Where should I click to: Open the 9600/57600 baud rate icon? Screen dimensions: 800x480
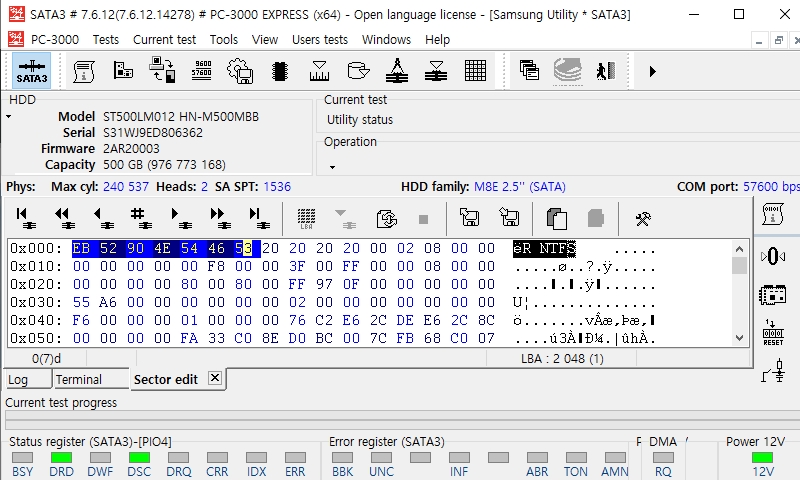click(202, 69)
